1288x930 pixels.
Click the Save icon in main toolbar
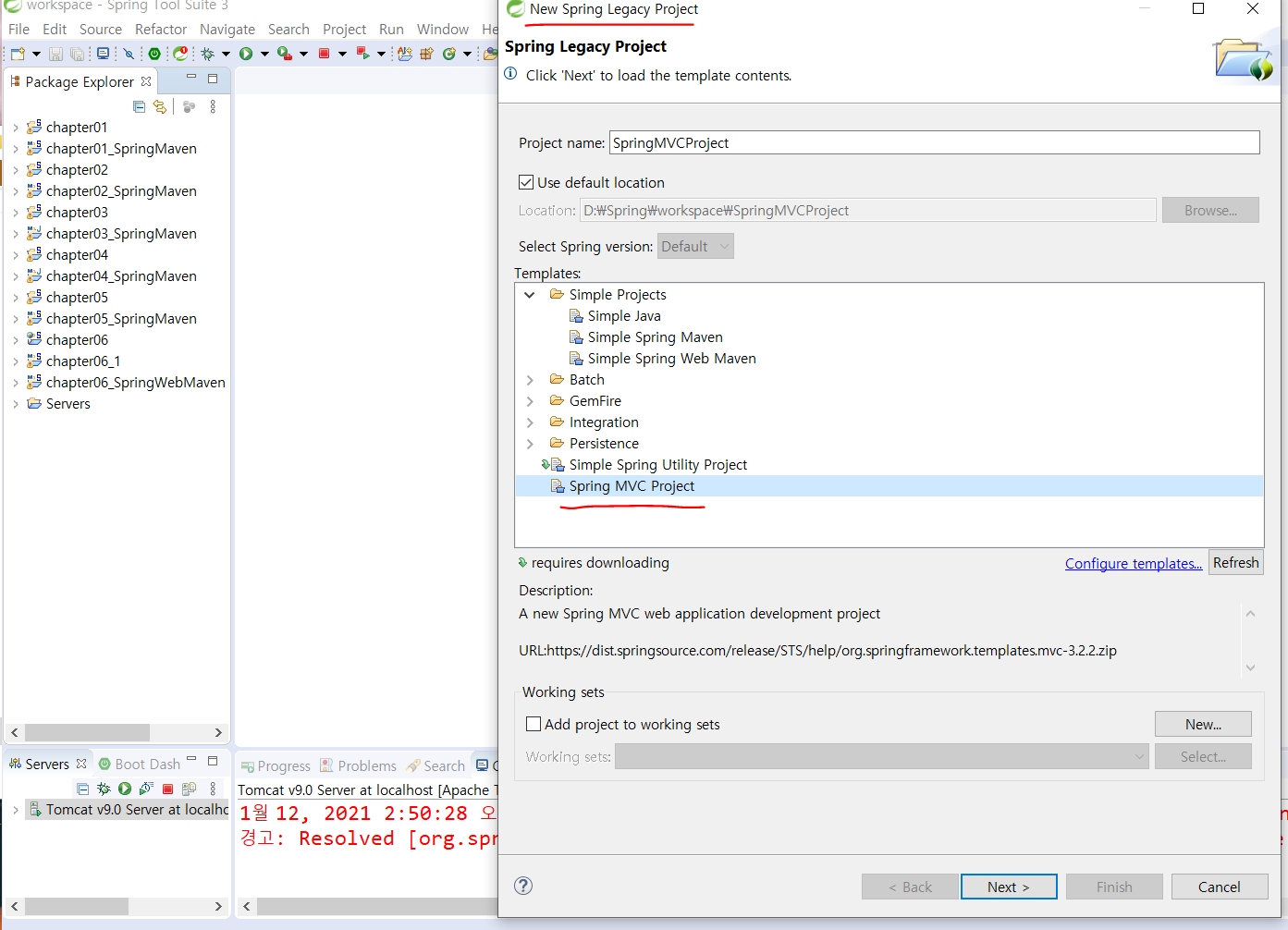[55, 54]
